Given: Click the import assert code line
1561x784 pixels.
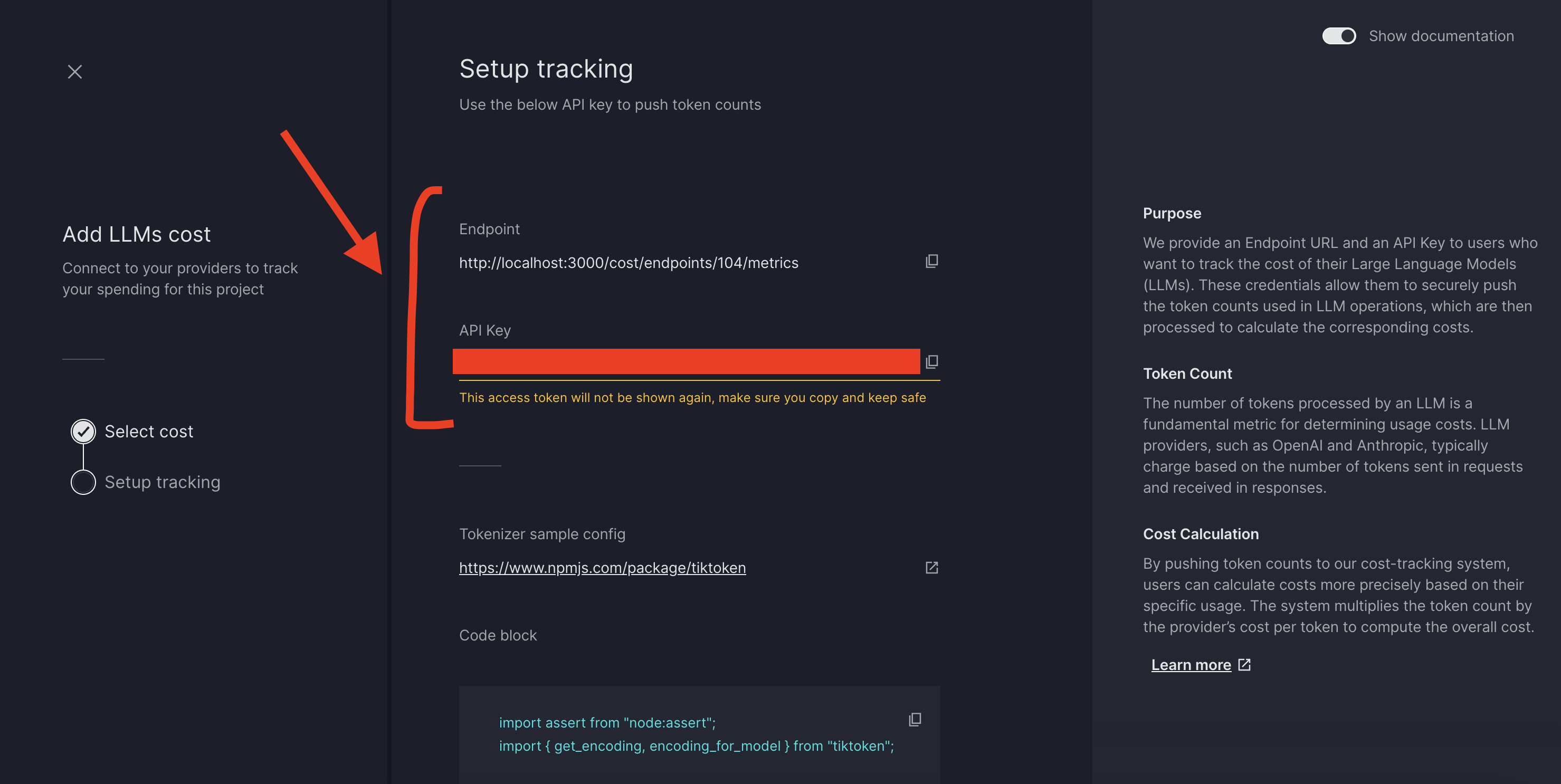Looking at the screenshot, I should click(606, 722).
